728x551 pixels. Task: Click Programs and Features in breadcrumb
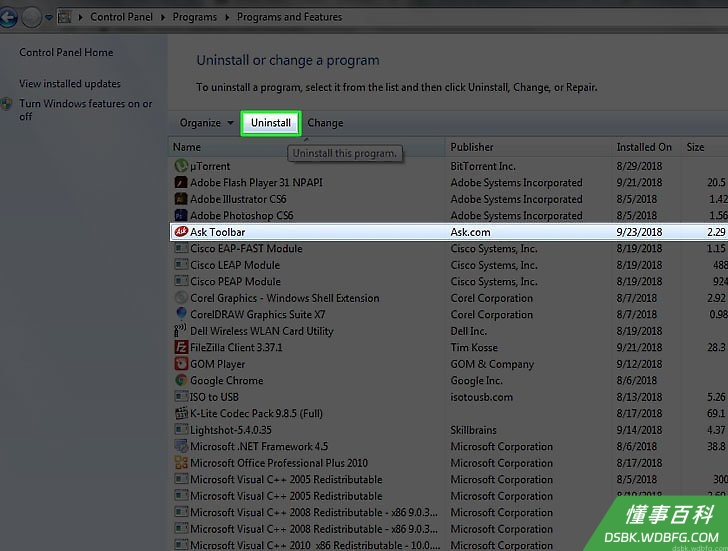pyautogui.click(x=289, y=17)
